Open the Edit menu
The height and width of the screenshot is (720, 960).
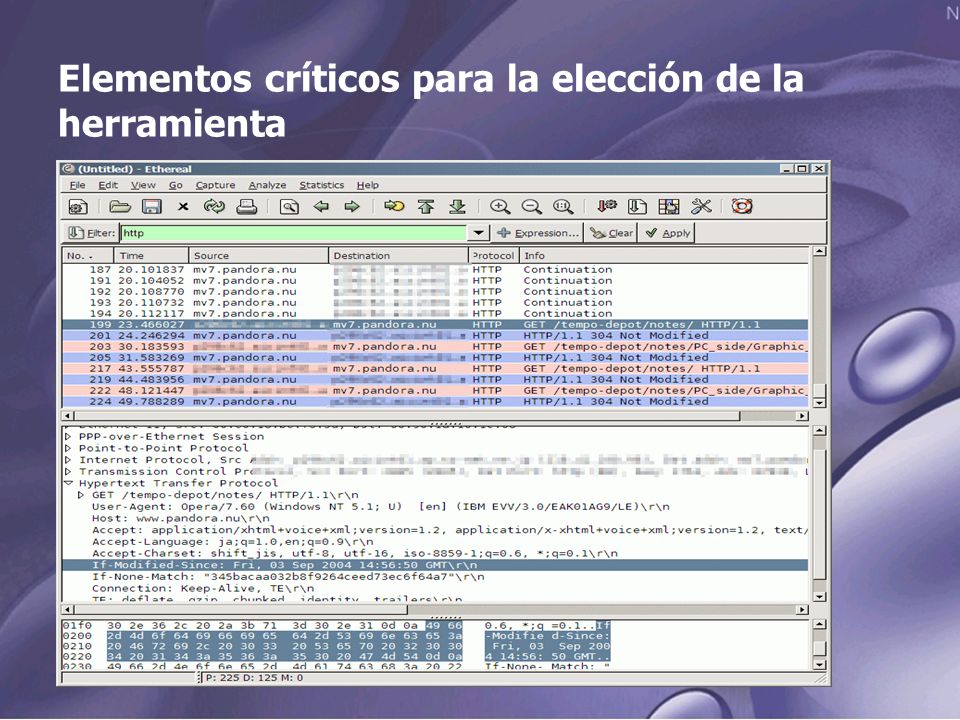pos(108,185)
